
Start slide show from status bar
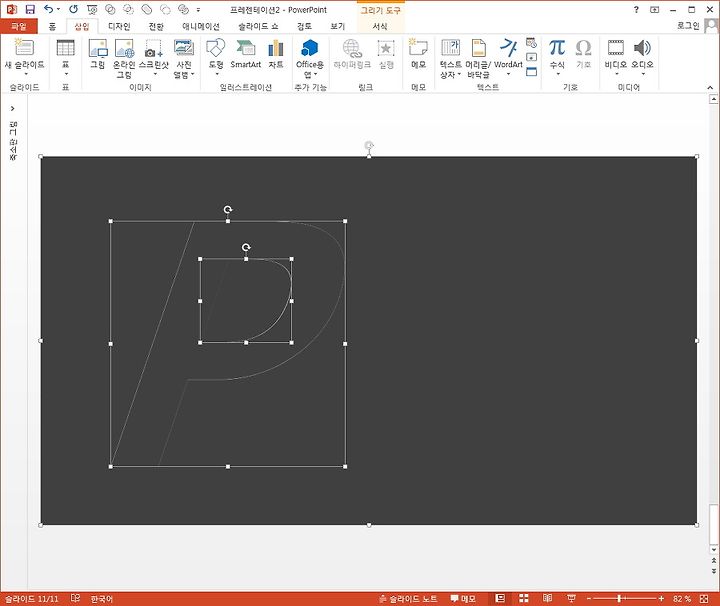[x=571, y=598]
